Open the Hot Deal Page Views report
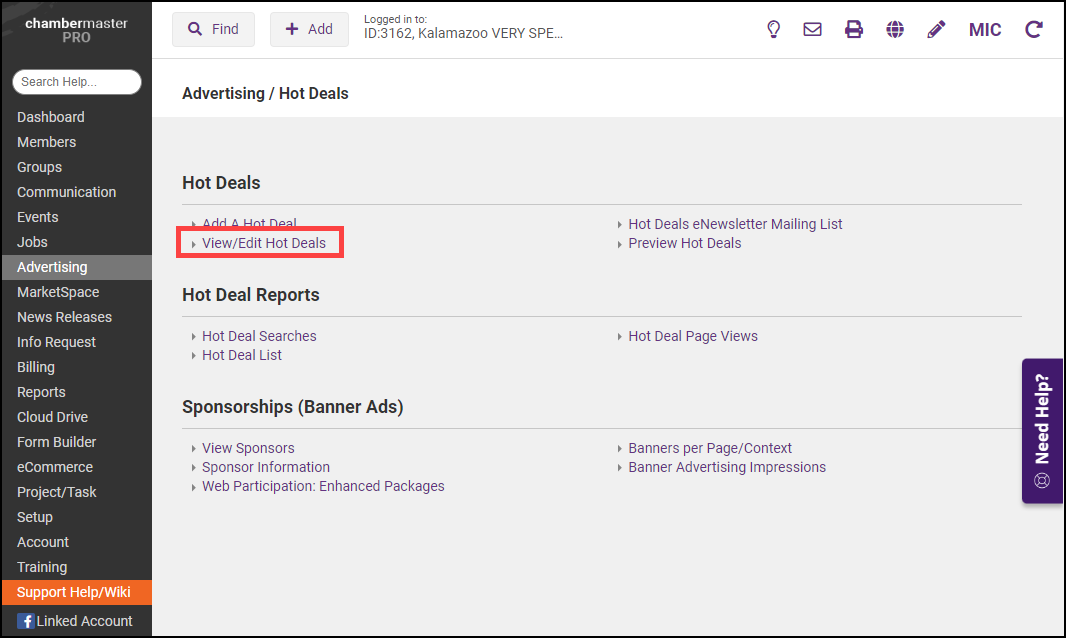 point(692,336)
